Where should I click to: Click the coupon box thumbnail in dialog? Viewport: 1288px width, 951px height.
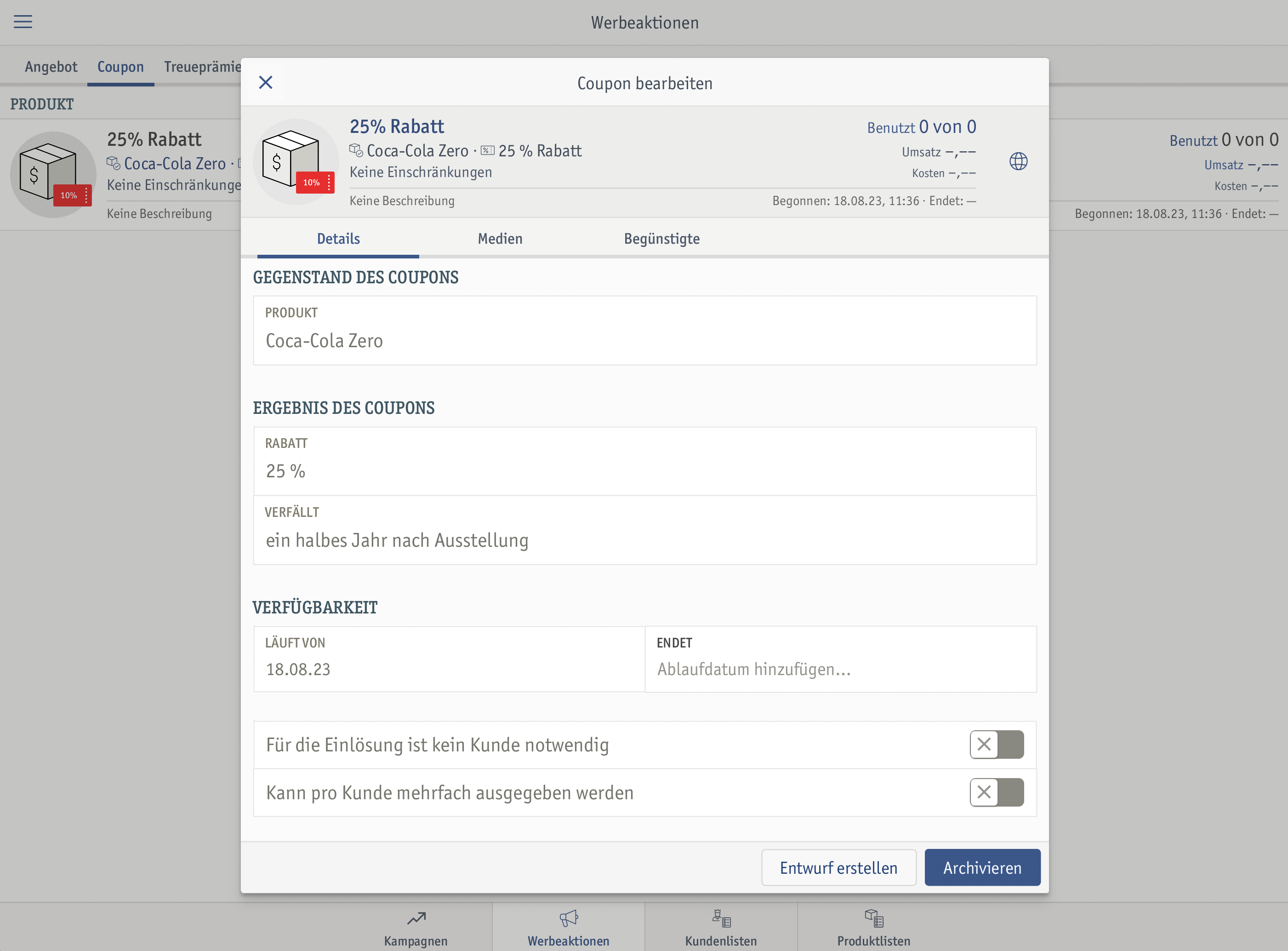pos(296,161)
